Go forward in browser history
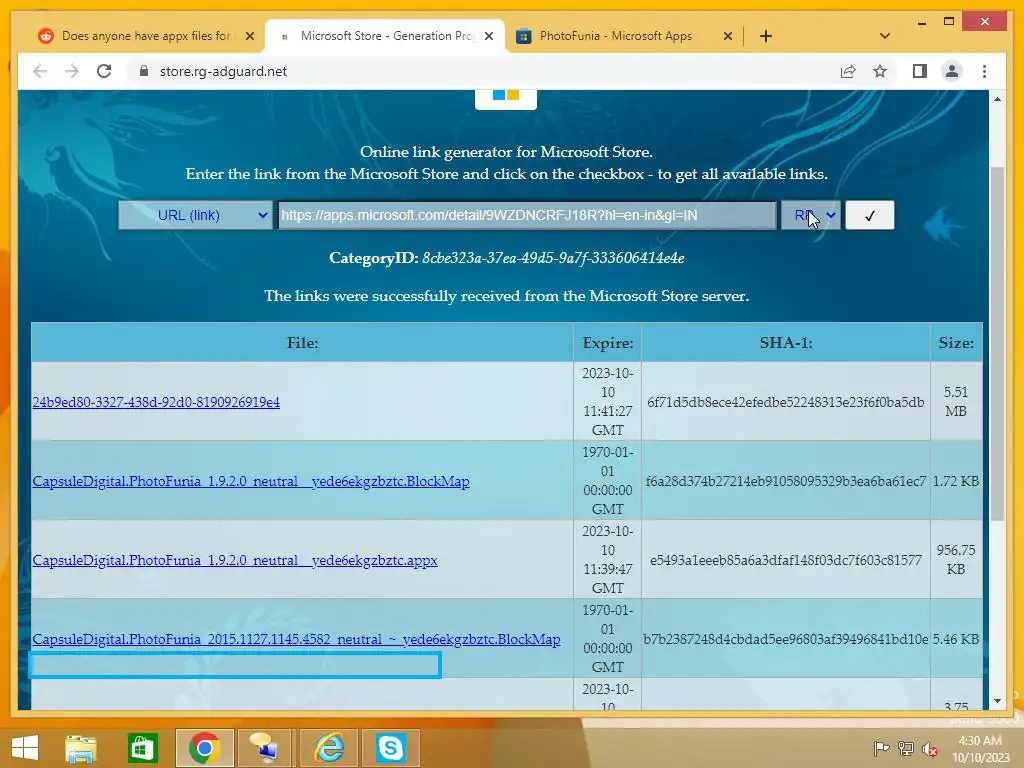 tap(72, 71)
